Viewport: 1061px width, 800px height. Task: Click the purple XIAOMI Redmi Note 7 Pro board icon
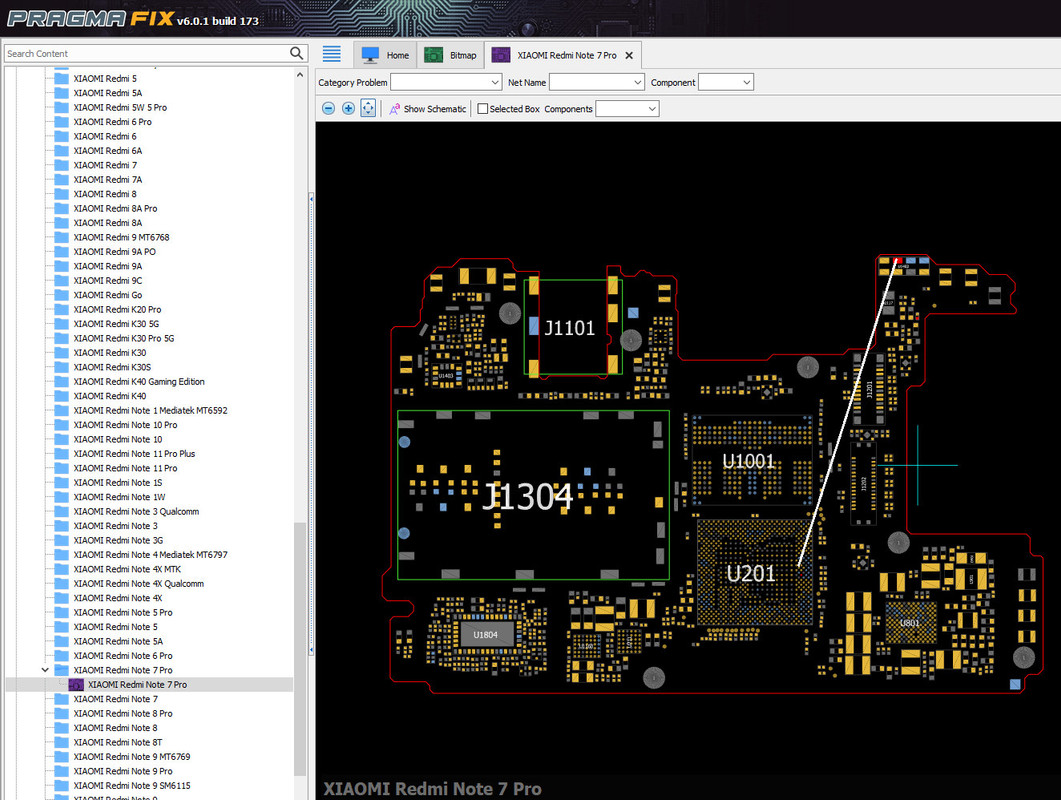click(76, 685)
